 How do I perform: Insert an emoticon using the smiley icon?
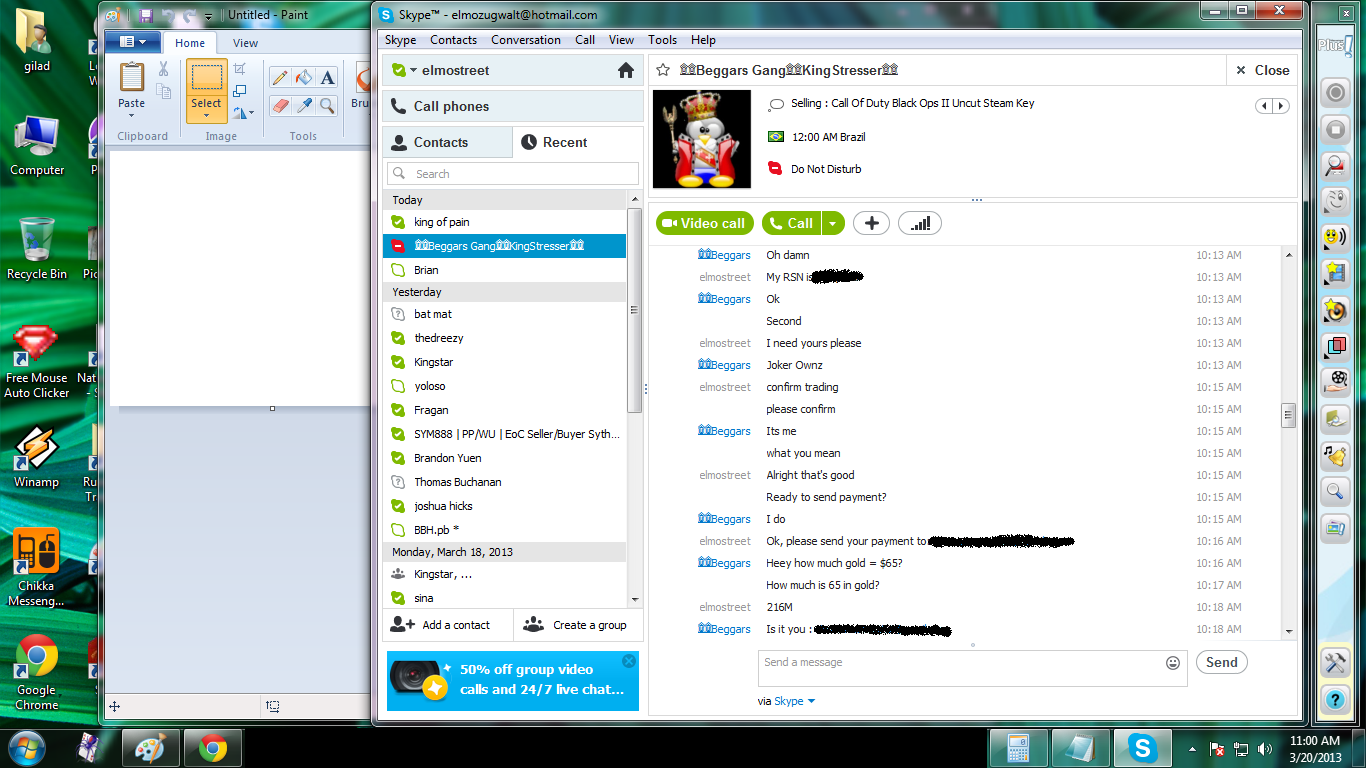point(1173,663)
